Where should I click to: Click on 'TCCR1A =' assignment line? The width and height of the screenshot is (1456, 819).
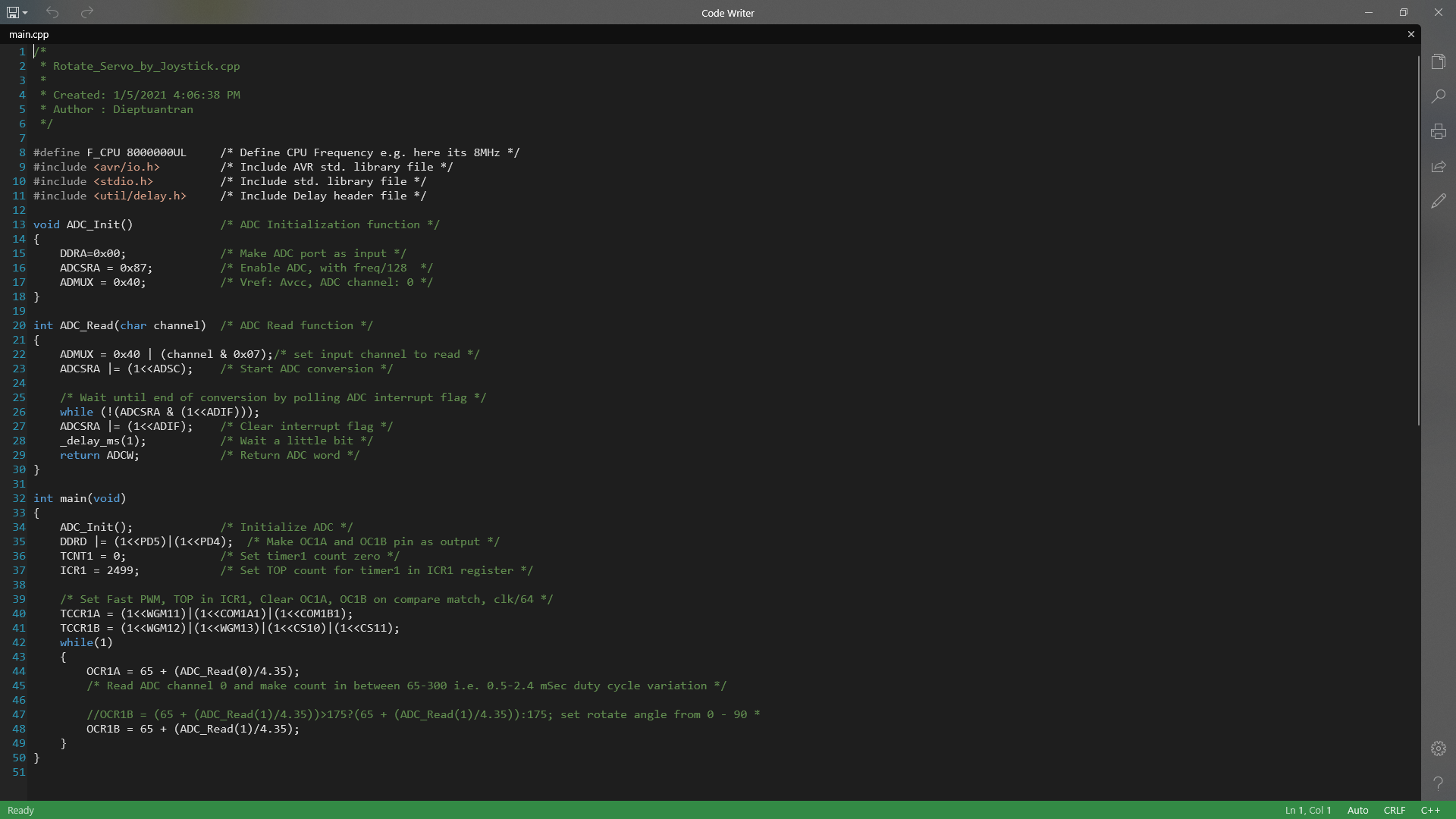click(x=206, y=613)
